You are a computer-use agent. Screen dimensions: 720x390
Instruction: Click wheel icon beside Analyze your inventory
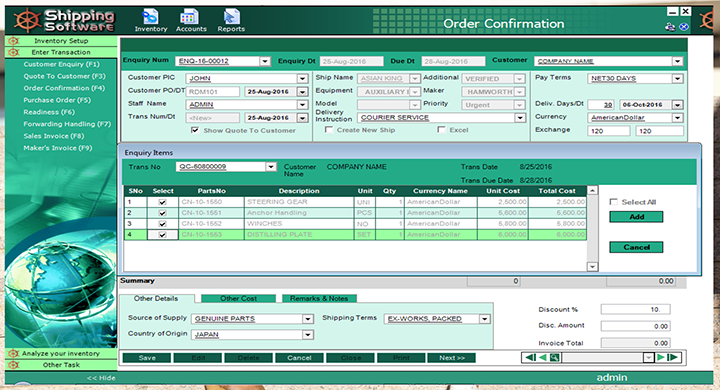point(14,353)
